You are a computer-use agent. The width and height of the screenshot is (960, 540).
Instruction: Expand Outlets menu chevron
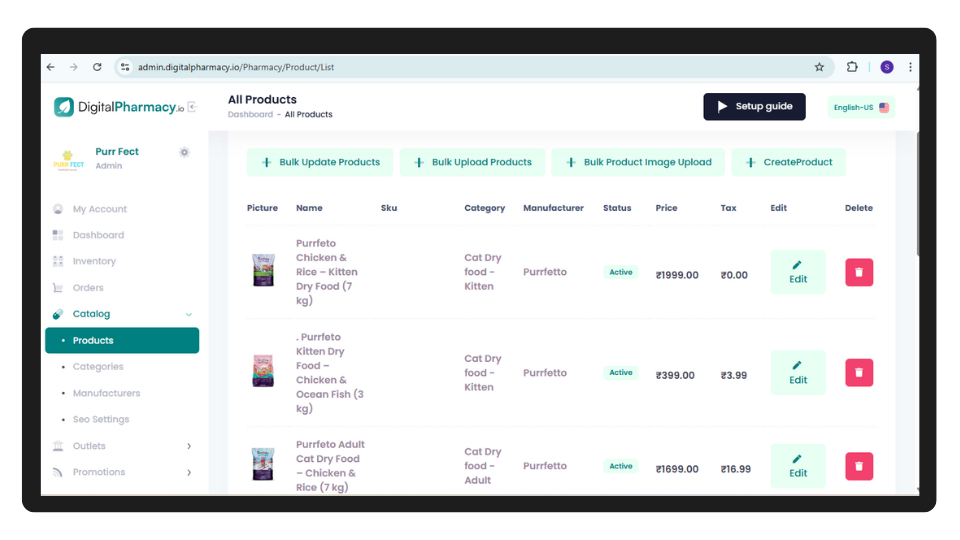(x=189, y=446)
